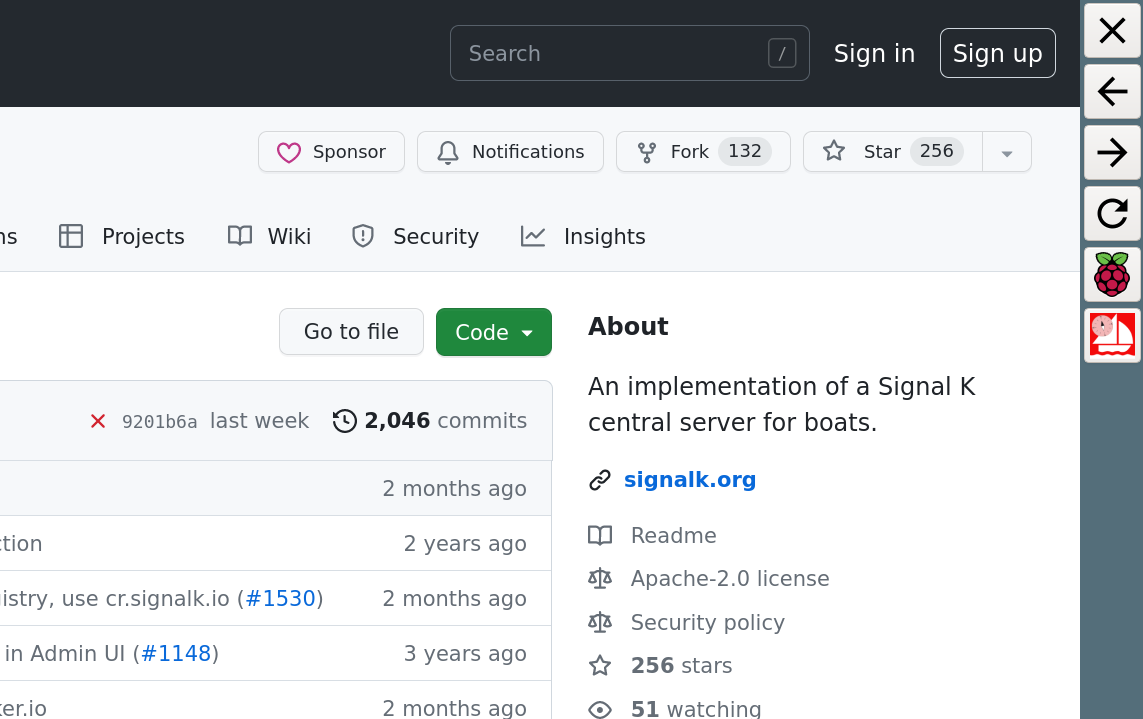Click the Search input field
Image resolution: width=1143 pixels, height=719 pixels.
(630, 53)
